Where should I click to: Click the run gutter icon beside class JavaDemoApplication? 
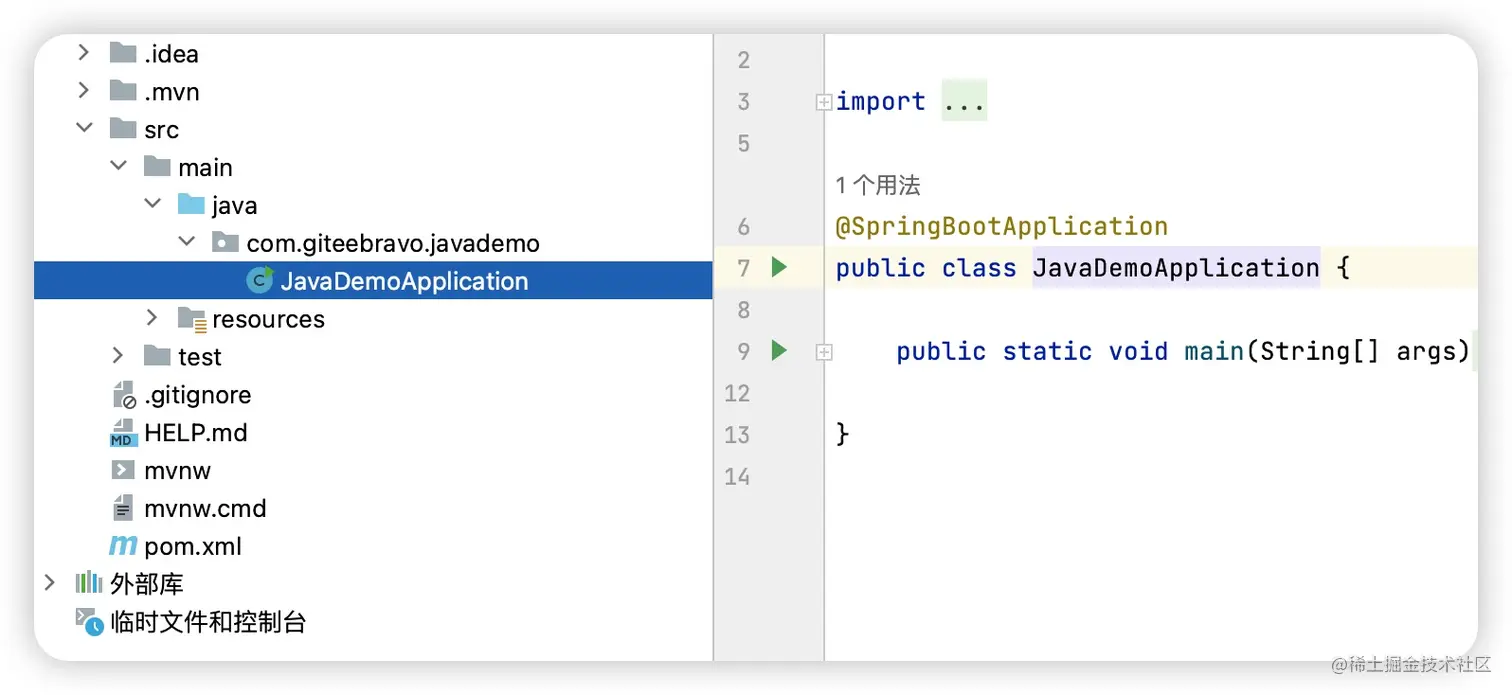(779, 267)
